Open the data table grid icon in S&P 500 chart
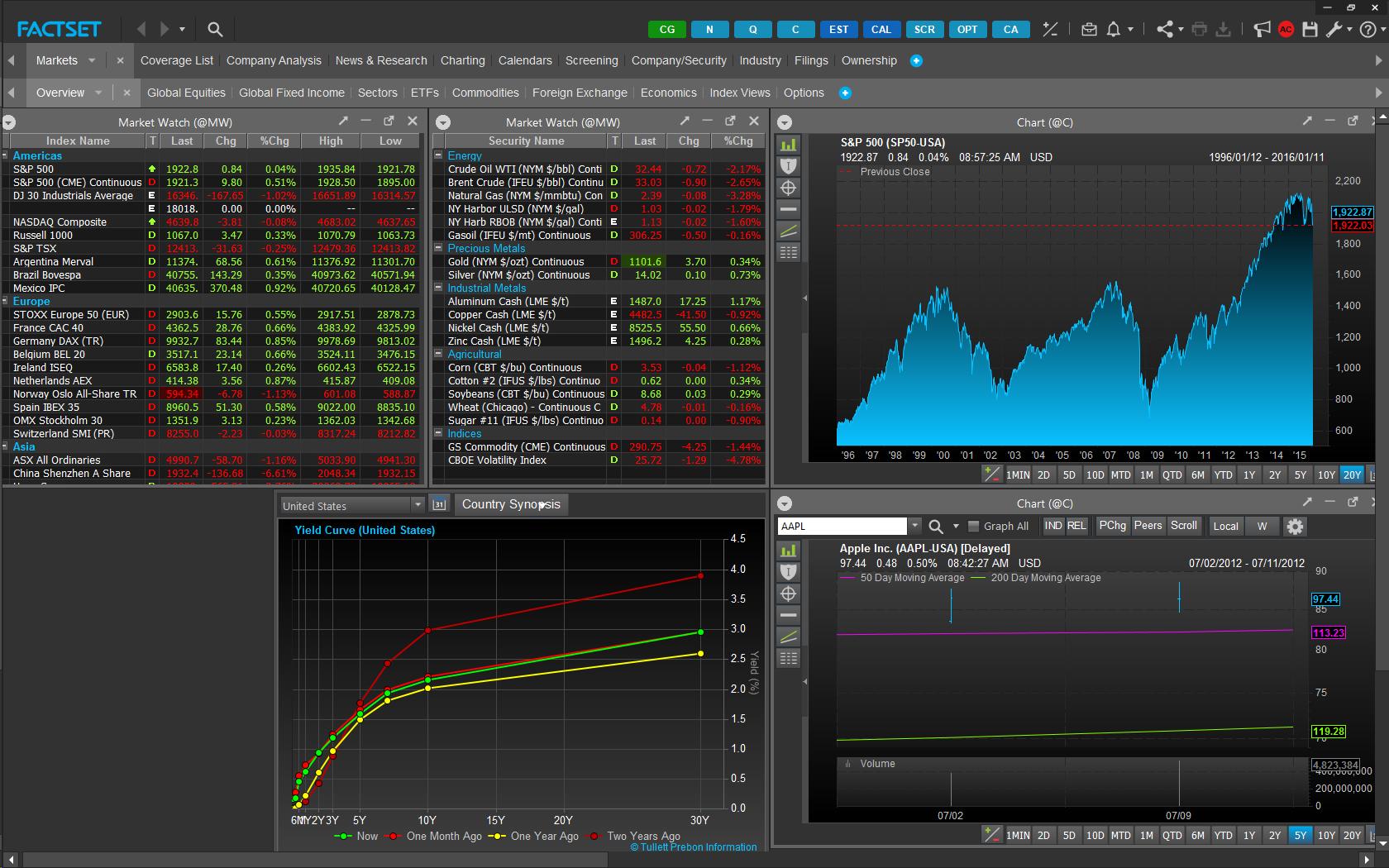1389x868 pixels. click(789, 252)
